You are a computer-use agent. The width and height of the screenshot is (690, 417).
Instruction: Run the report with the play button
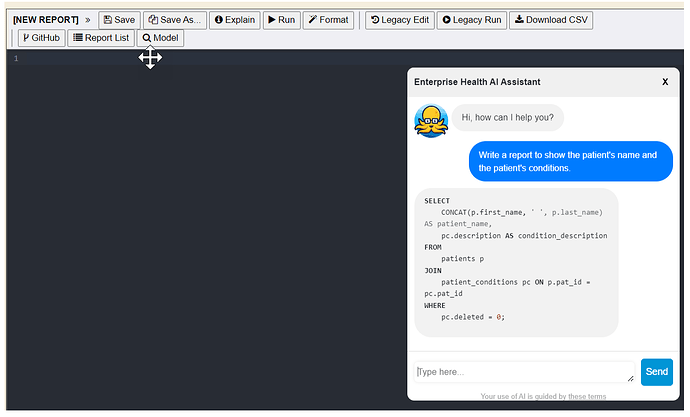click(x=280, y=20)
